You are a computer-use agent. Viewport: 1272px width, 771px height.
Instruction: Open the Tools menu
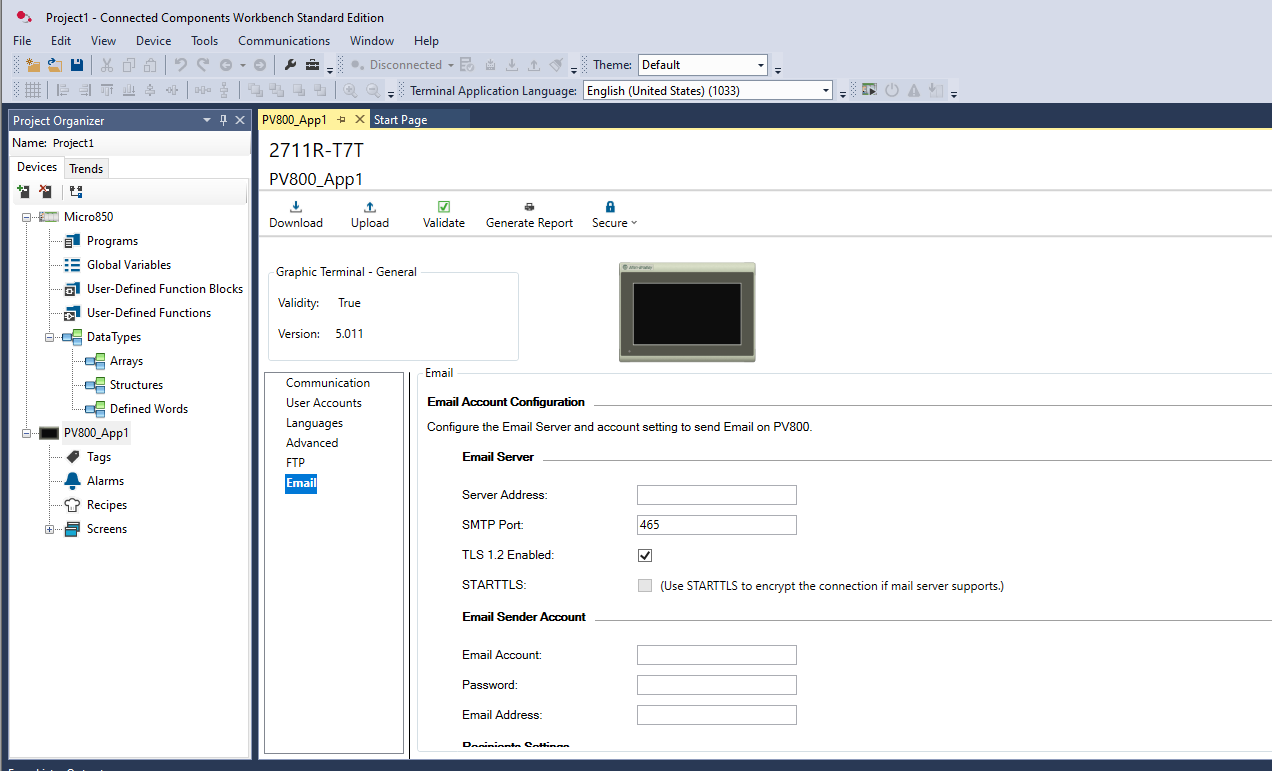tap(204, 41)
